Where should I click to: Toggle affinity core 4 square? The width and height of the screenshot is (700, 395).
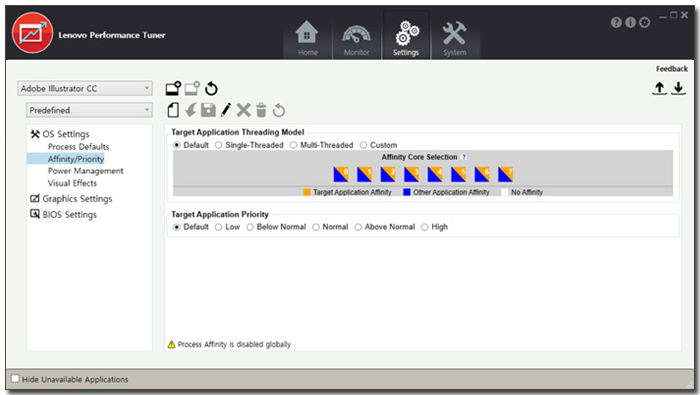[435, 175]
